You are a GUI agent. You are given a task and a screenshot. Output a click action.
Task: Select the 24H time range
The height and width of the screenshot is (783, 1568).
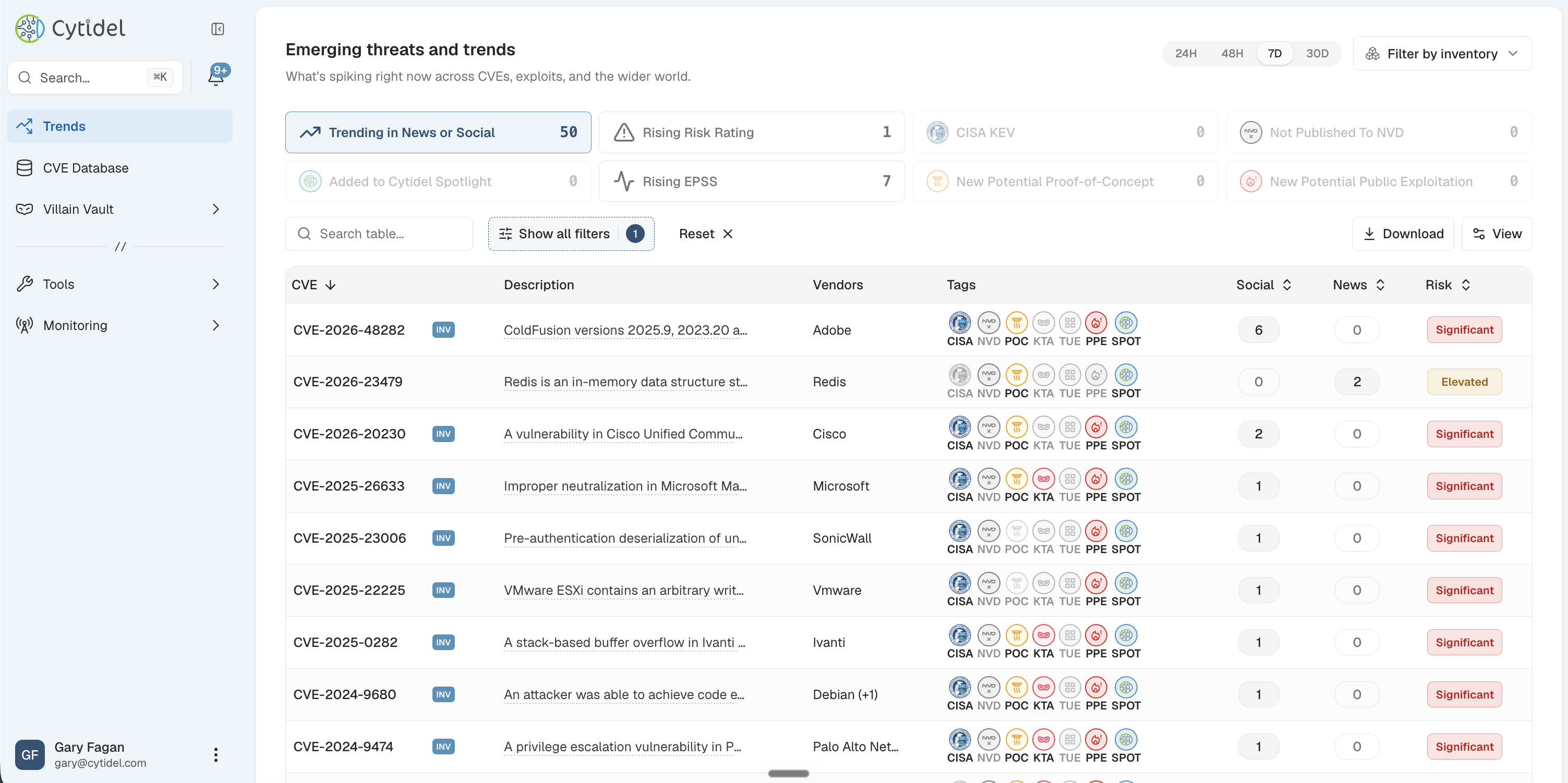pyautogui.click(x=1186, y=54)
